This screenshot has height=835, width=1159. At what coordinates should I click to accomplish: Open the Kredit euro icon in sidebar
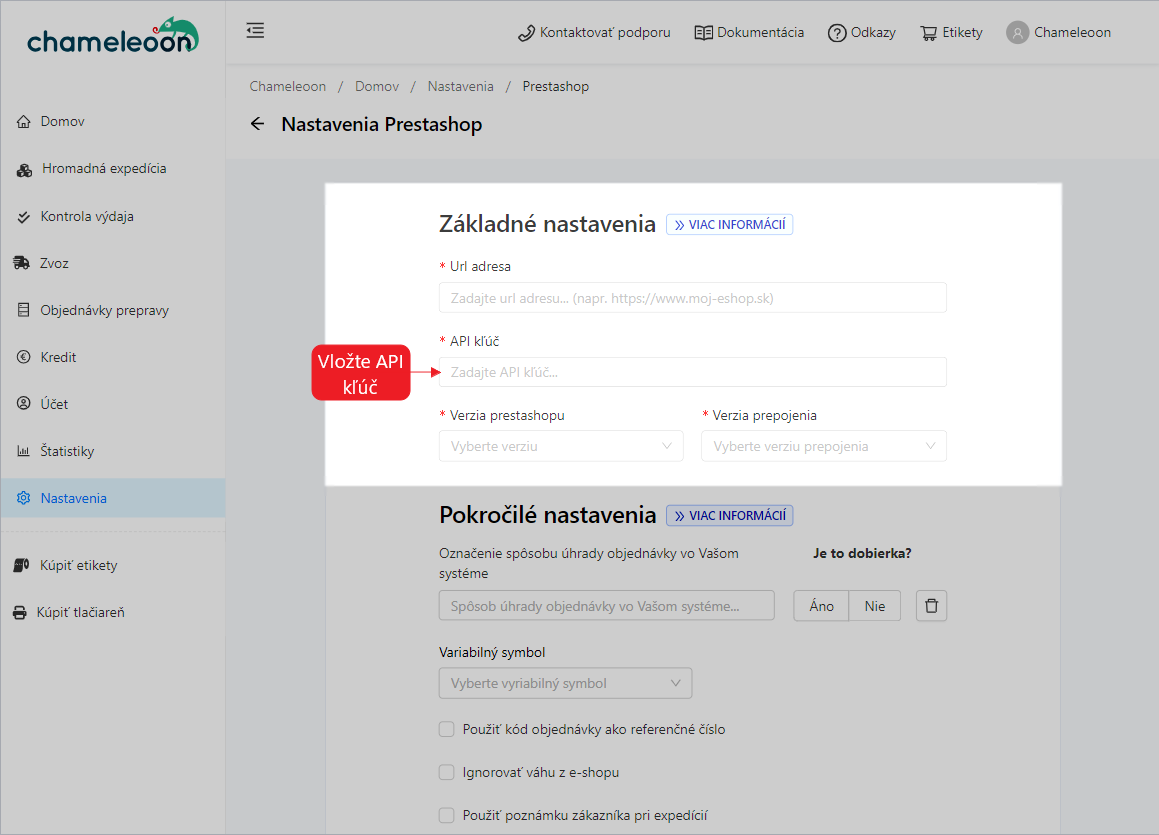click(x=23, y=357)
